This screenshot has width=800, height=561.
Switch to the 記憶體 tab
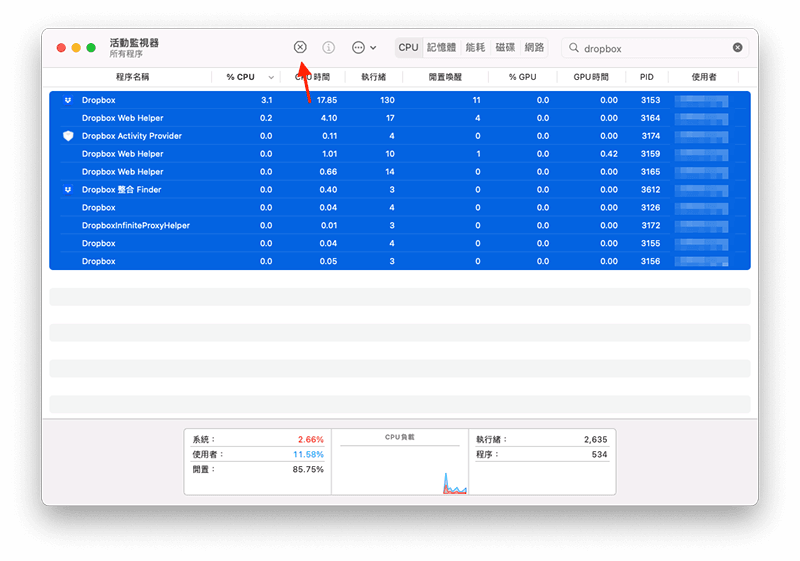click(441, 47)
